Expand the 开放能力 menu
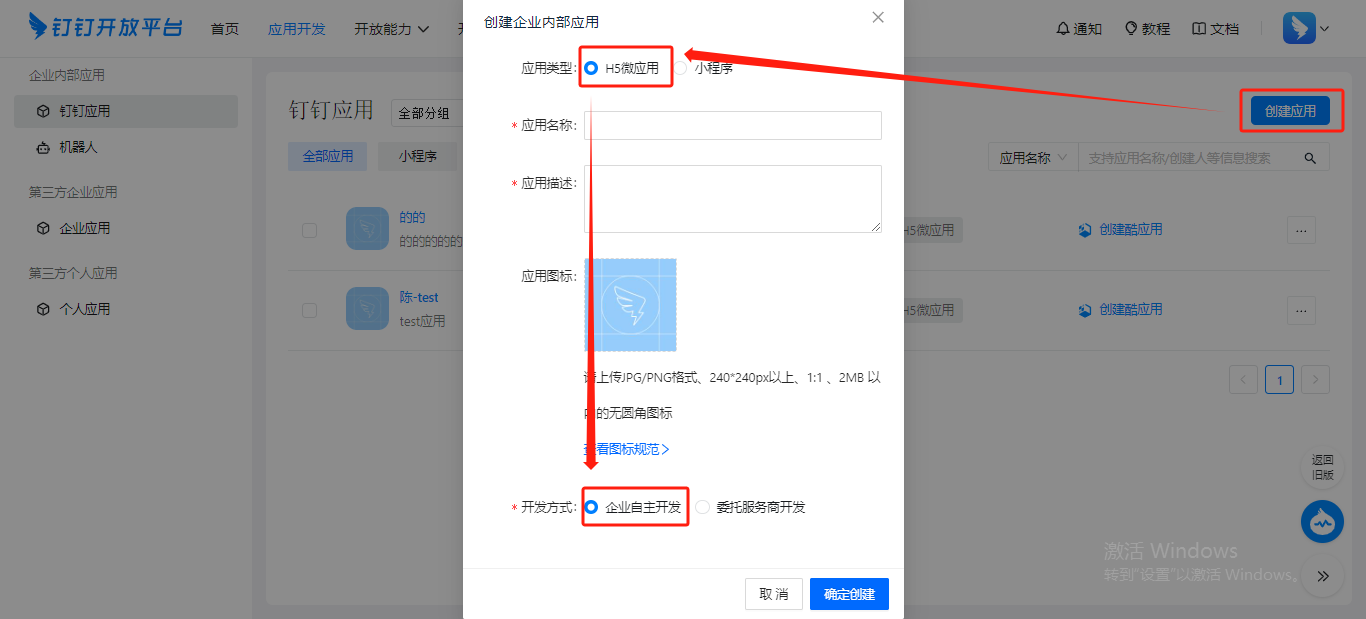Screen dimensions: 1366x619 392,29
